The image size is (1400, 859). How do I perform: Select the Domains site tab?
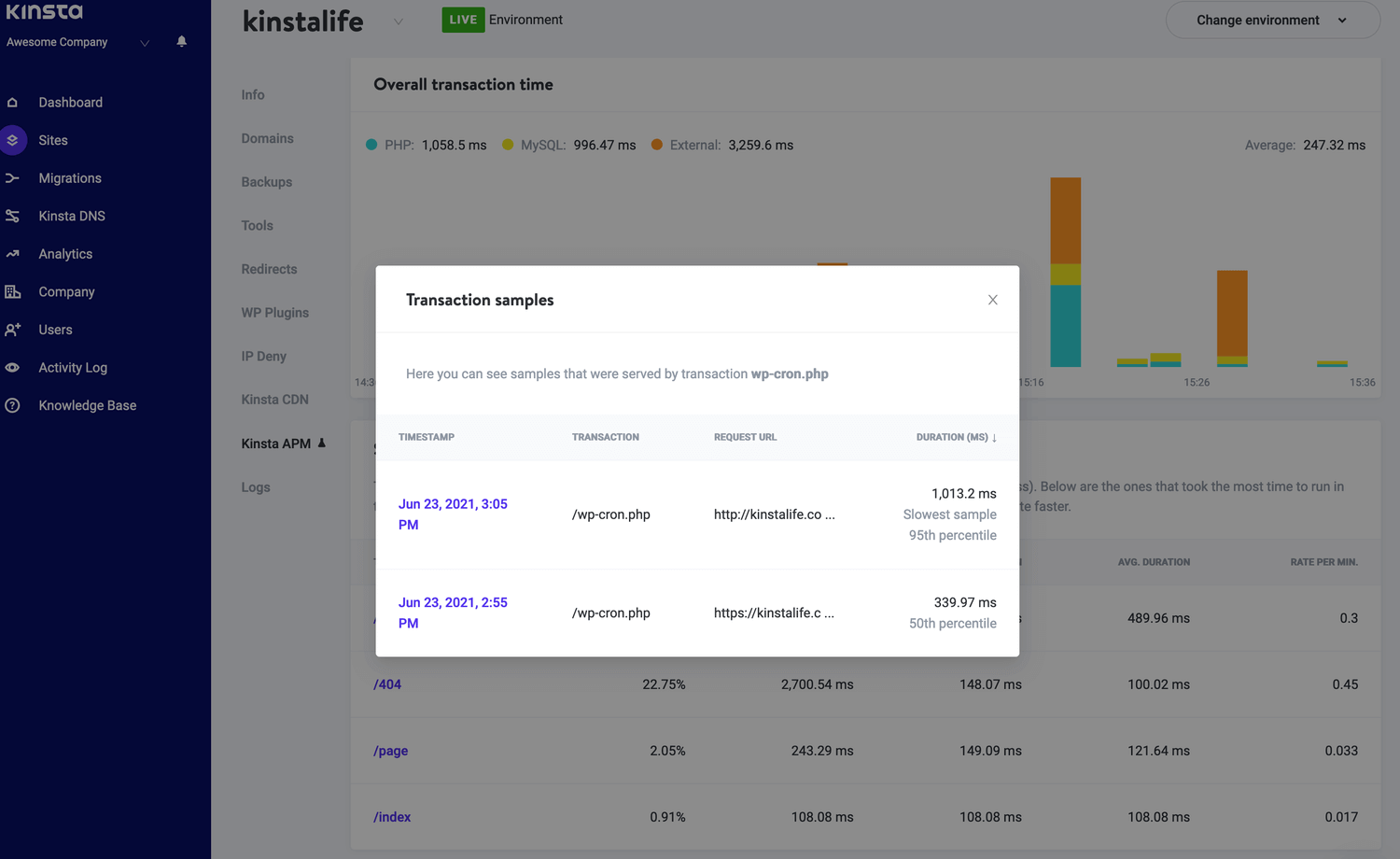pos(267,138)
